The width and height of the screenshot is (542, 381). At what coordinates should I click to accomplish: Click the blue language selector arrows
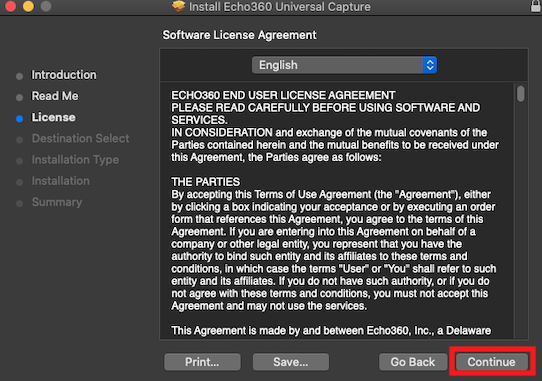[x=430, y=65]
